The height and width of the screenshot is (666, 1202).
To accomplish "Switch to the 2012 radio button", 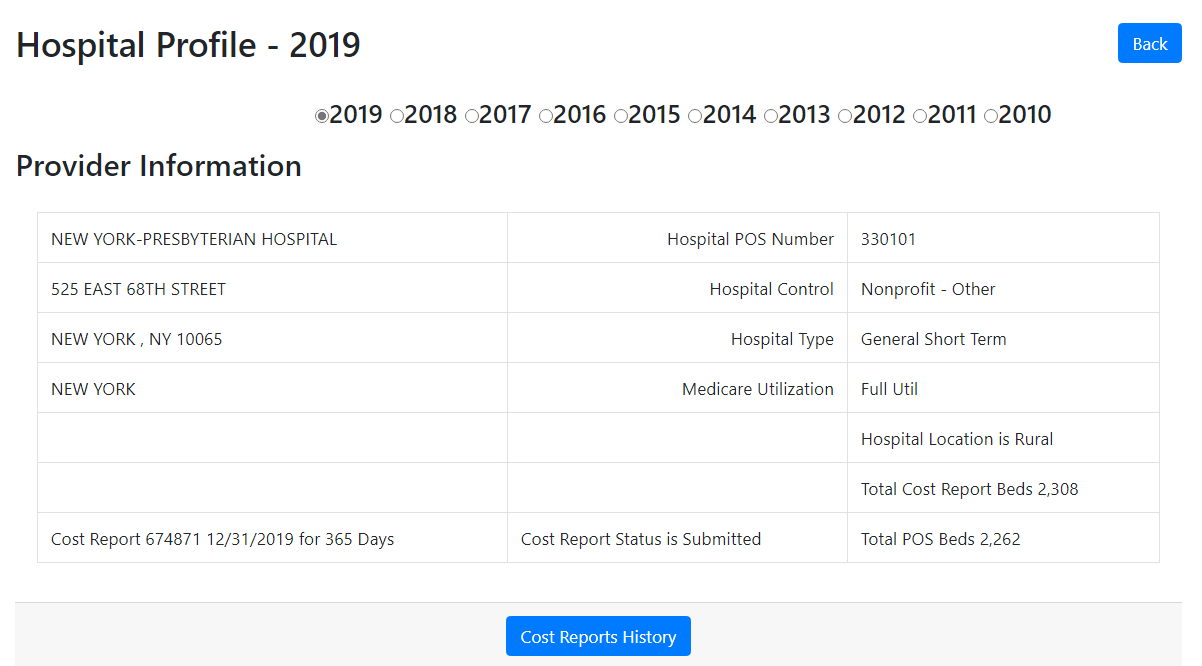I will [x=845, y=116].
